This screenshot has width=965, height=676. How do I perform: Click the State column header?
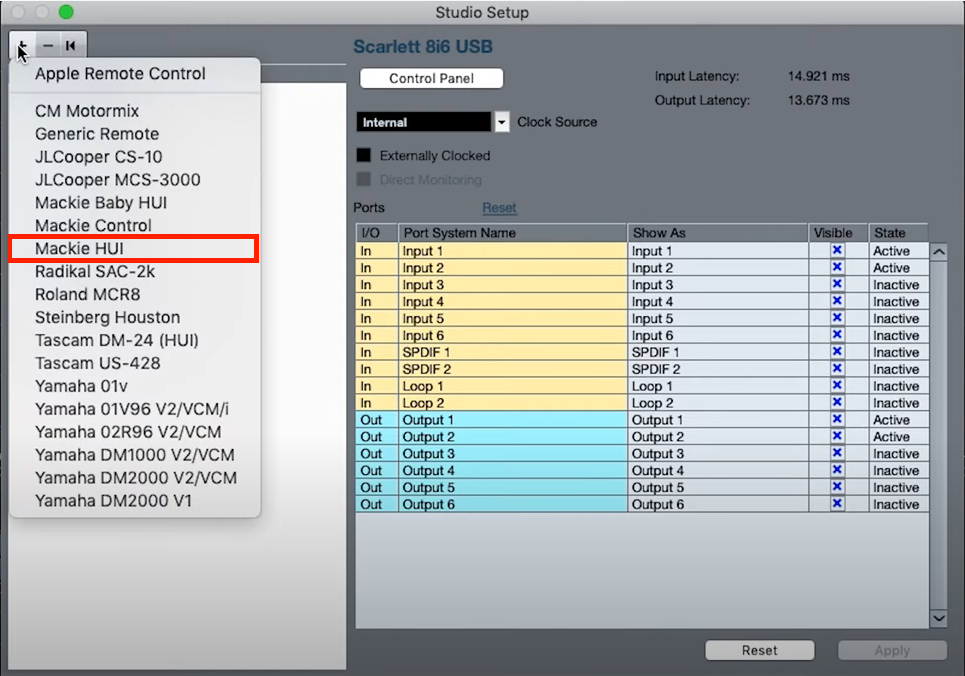[x=898, y=233]
